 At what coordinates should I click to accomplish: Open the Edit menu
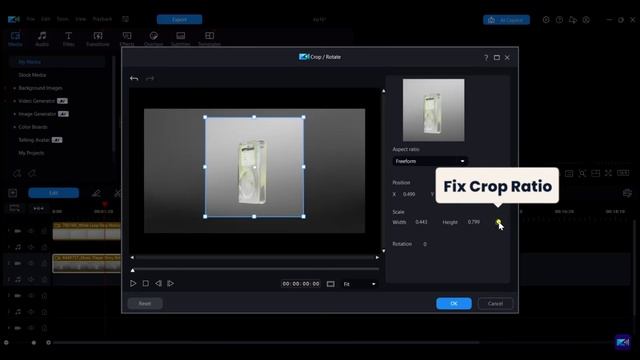[x=45, y=19]
